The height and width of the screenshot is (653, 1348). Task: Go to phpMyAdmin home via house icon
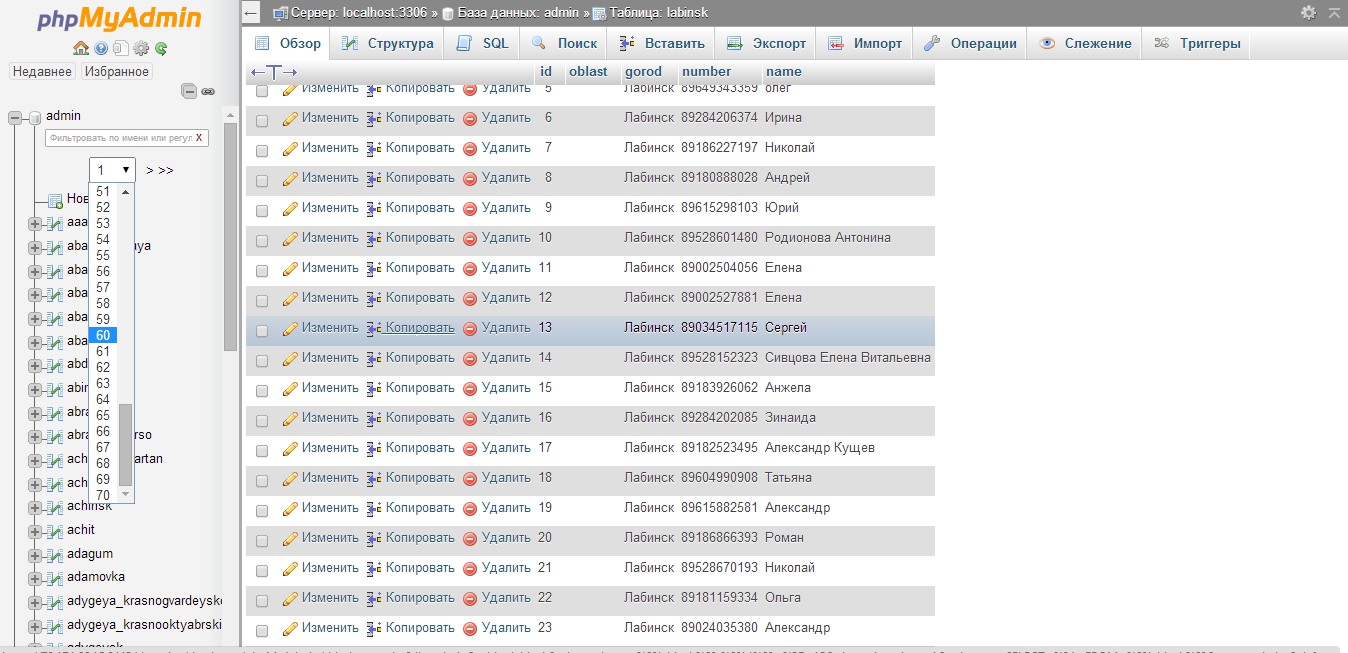[82, 48]
